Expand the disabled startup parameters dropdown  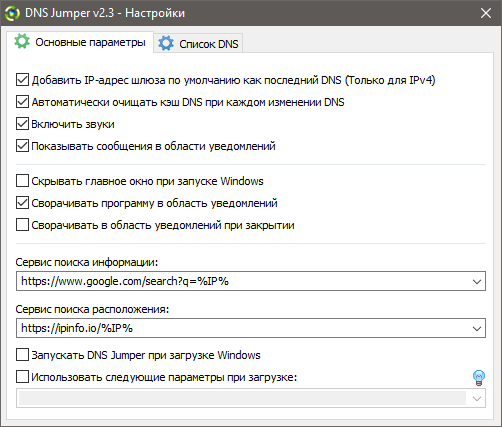(x=477, y=398)
